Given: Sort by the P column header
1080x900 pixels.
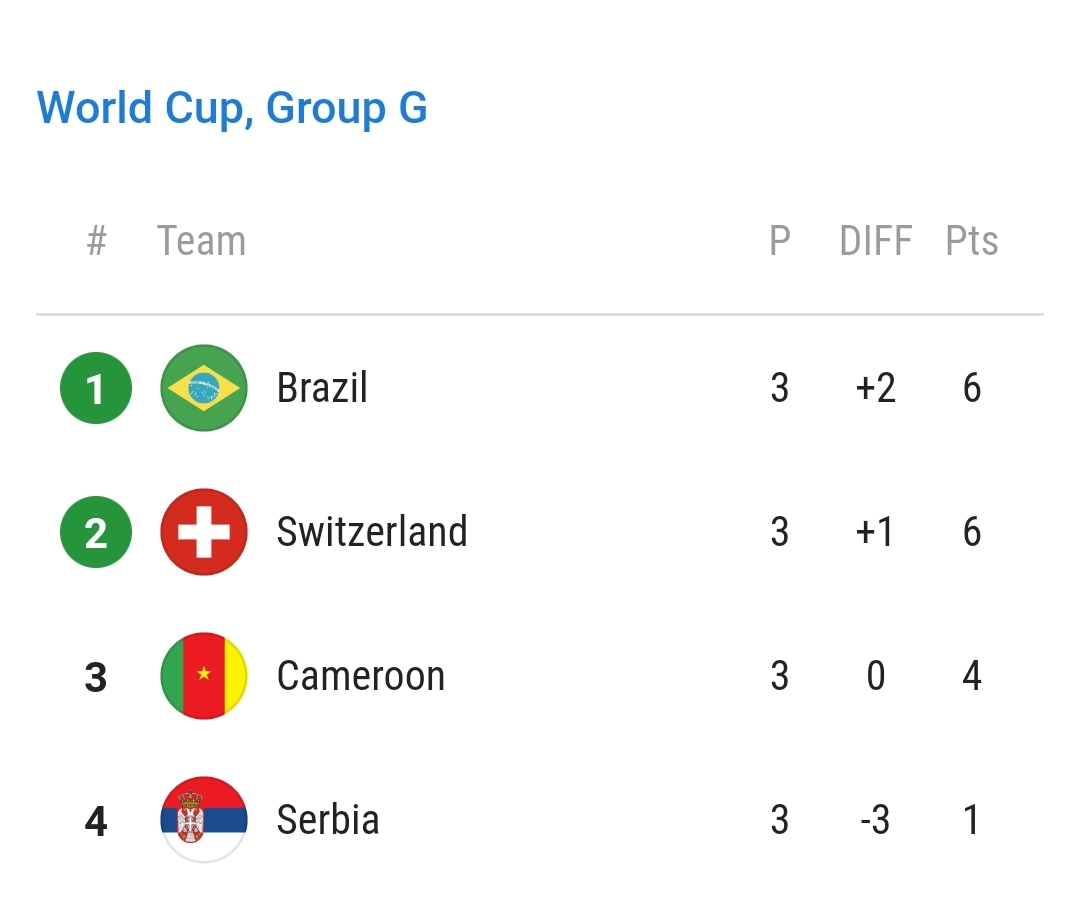Looking at the screenshot, I should [x=780, y=240].
